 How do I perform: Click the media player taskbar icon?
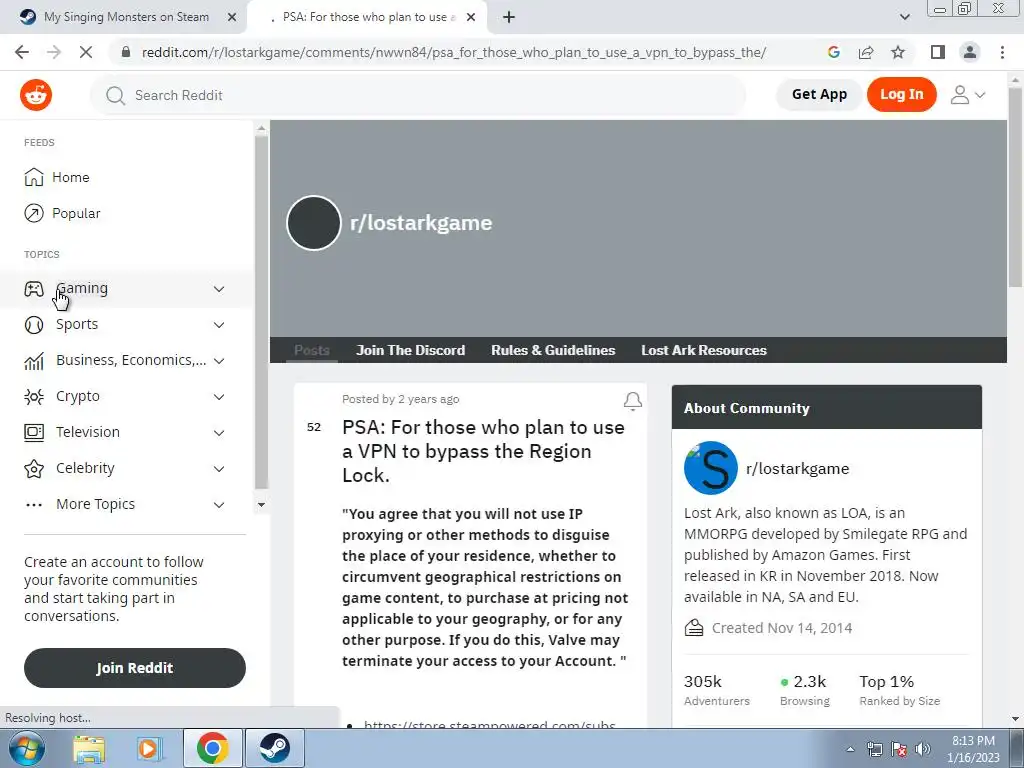point(148,748)
